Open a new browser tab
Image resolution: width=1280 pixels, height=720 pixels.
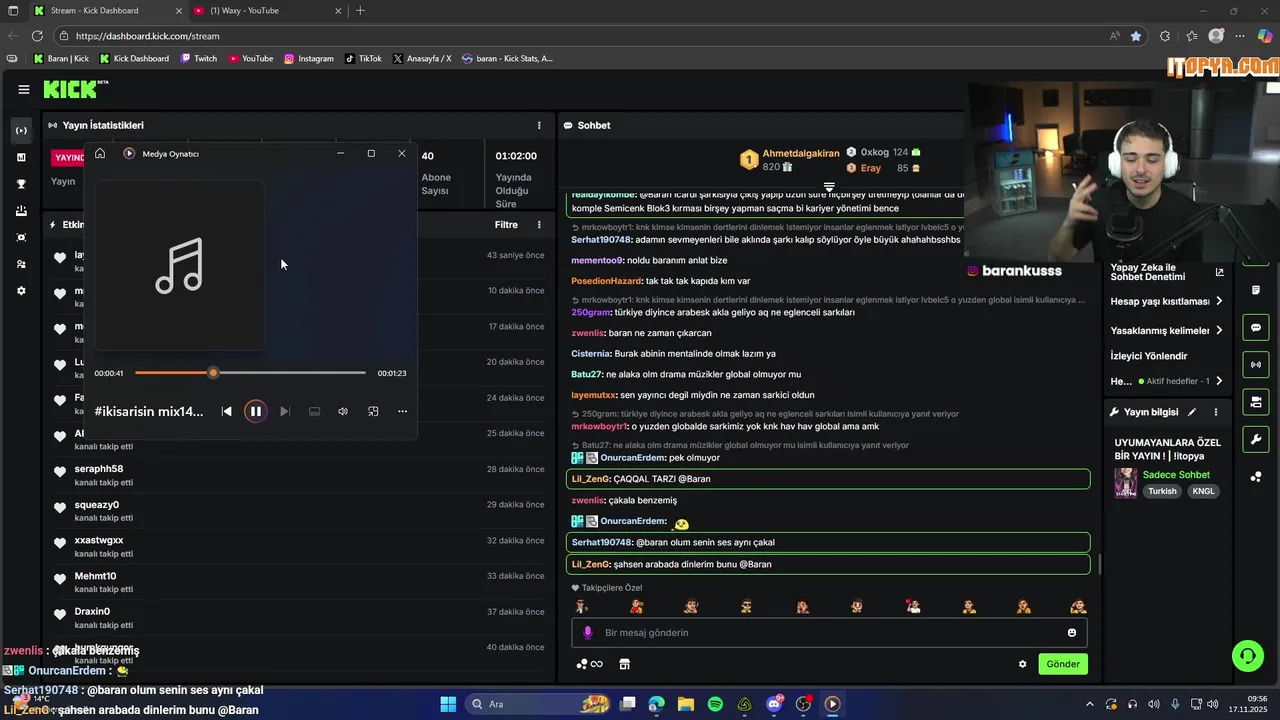pos(360,11)
